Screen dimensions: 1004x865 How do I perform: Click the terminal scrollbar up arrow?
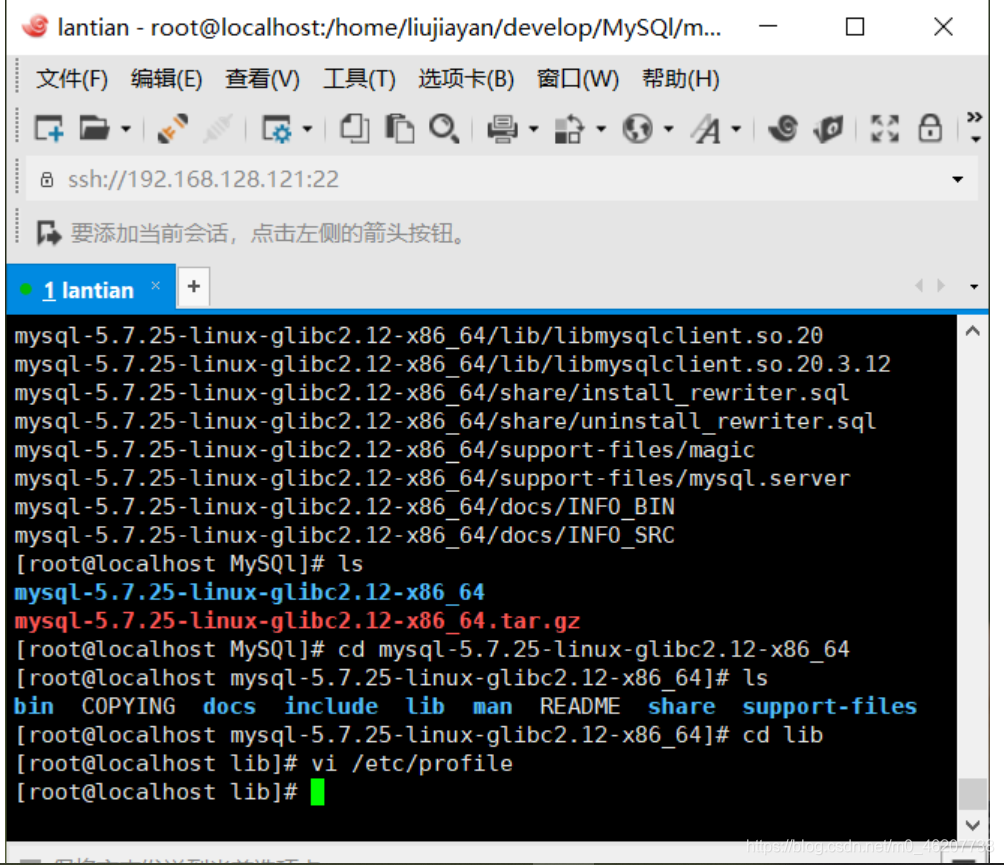tap(973, 331)
